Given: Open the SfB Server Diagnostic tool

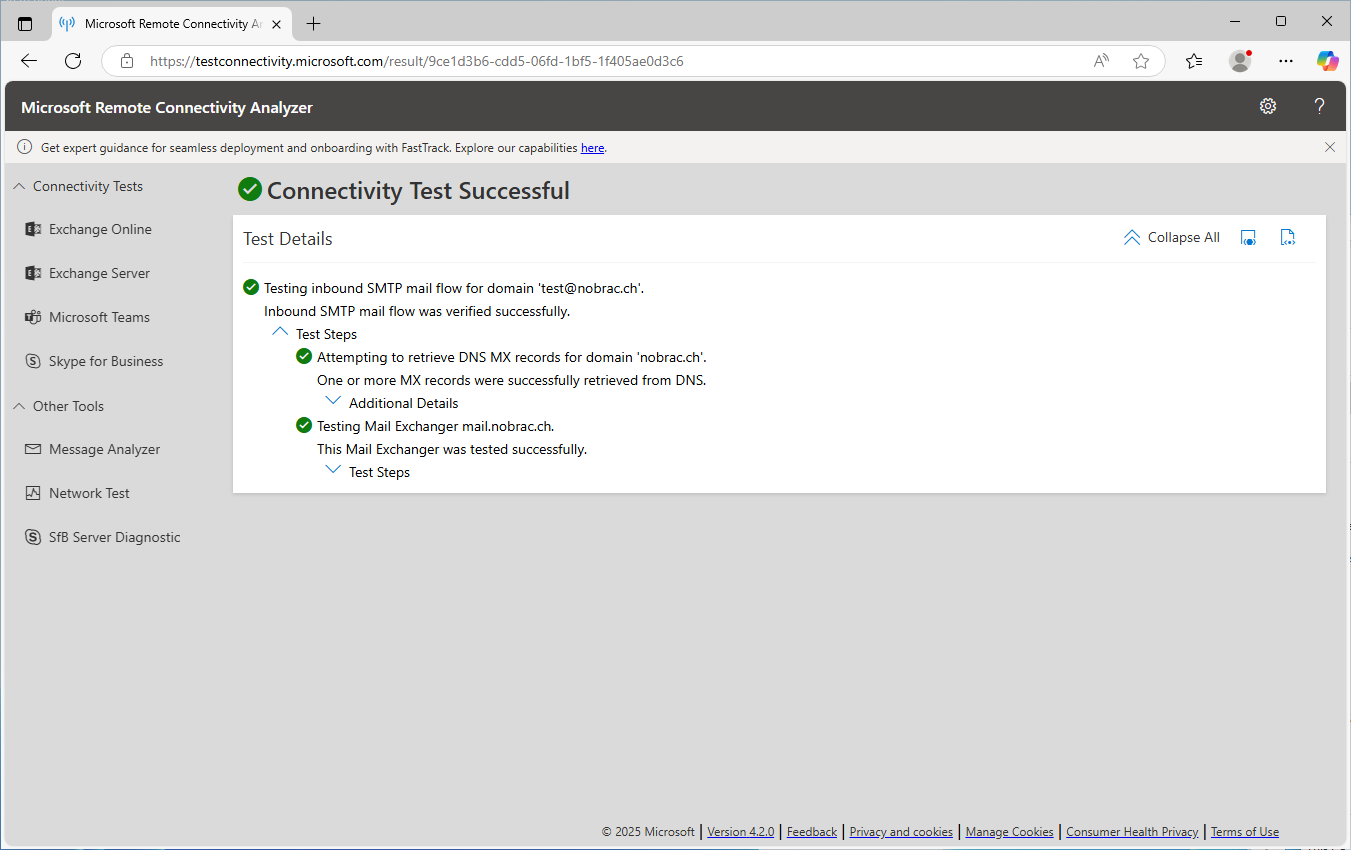Looking at the screenshot, I should pos(114,537).
